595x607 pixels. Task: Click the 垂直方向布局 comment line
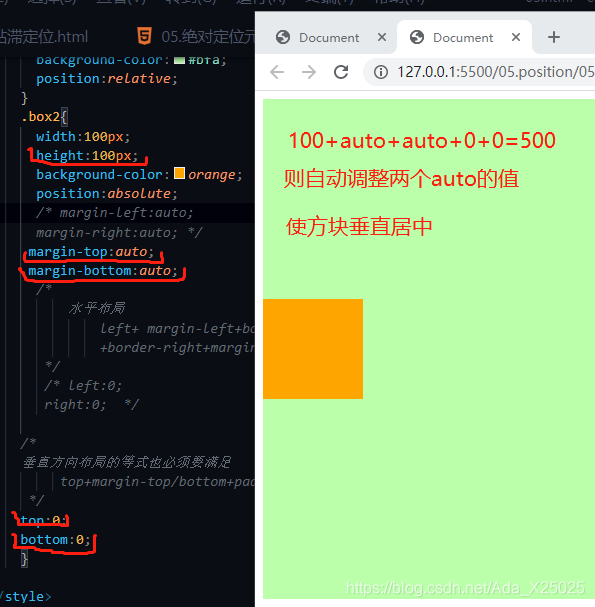point(127,462)
